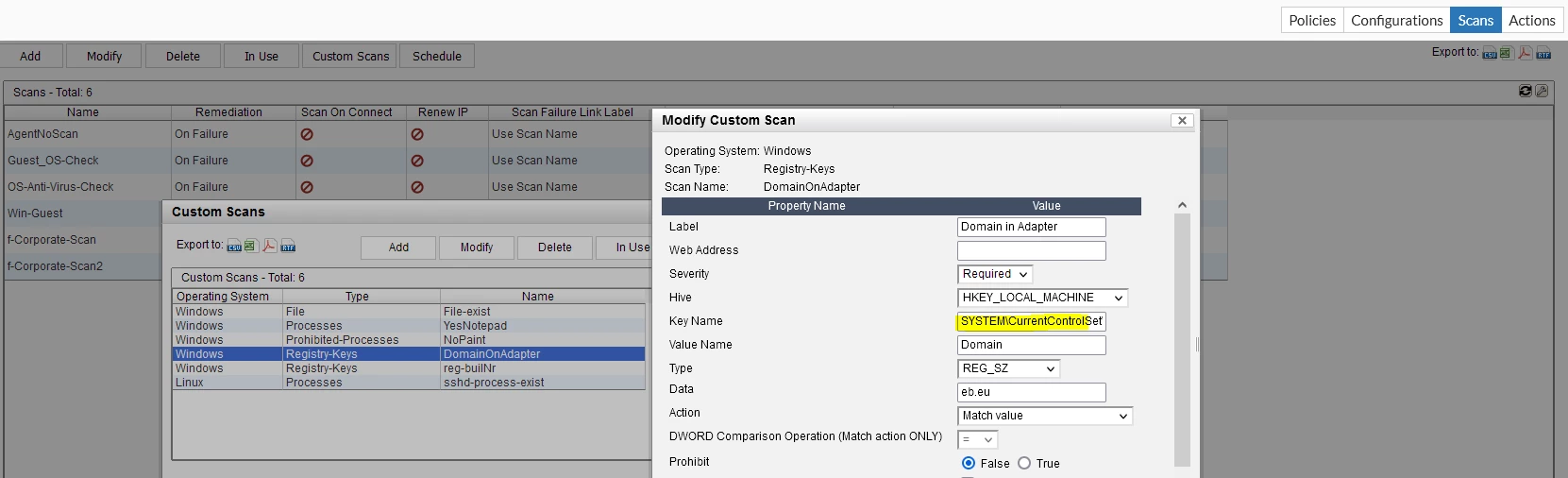Viewport: 1568px width, 478px height.
Task: Export scans list to Excel in main toolbar
Action: coord(1506,53)
